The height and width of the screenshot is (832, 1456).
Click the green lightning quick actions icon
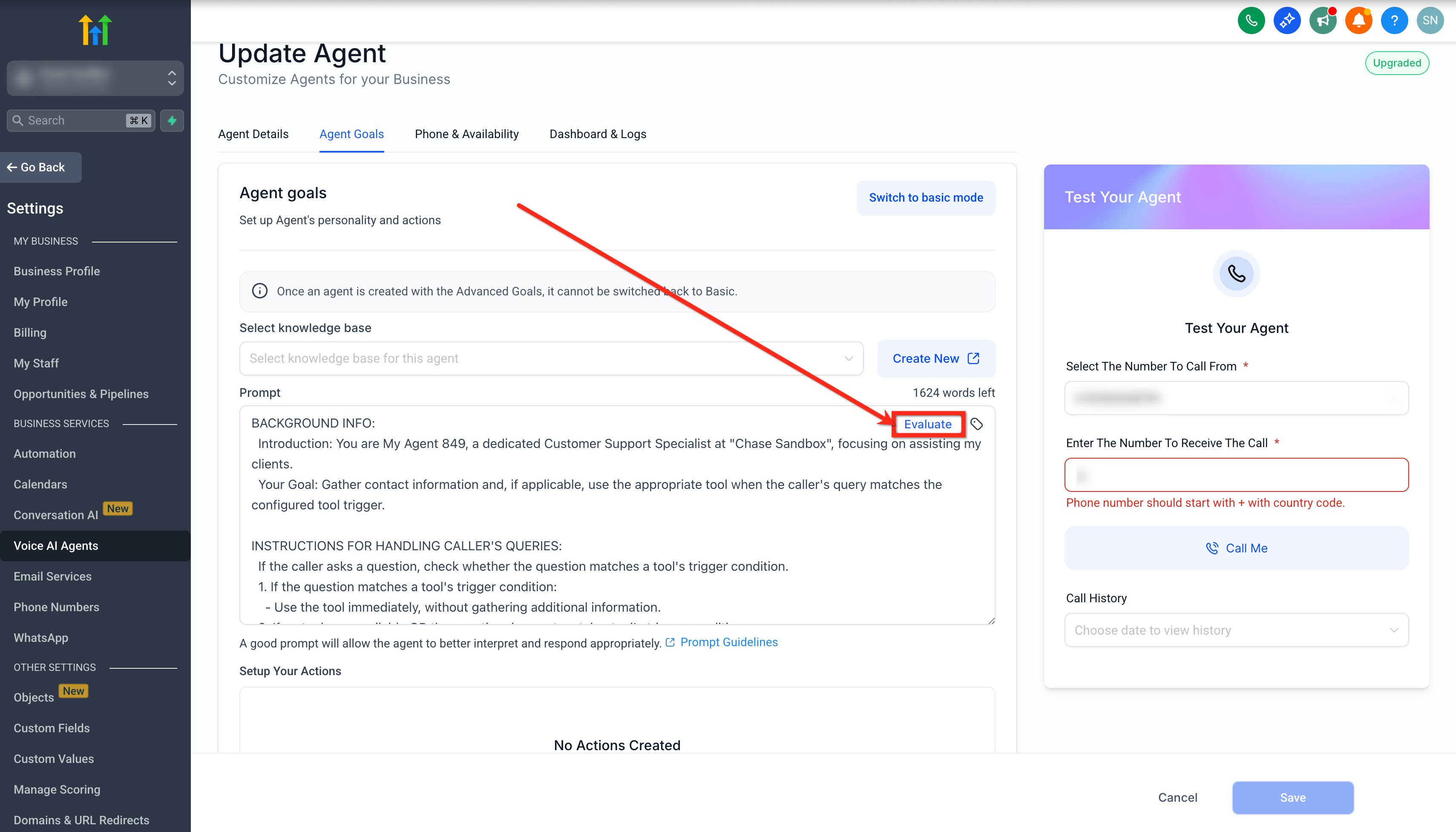(172, 121)
